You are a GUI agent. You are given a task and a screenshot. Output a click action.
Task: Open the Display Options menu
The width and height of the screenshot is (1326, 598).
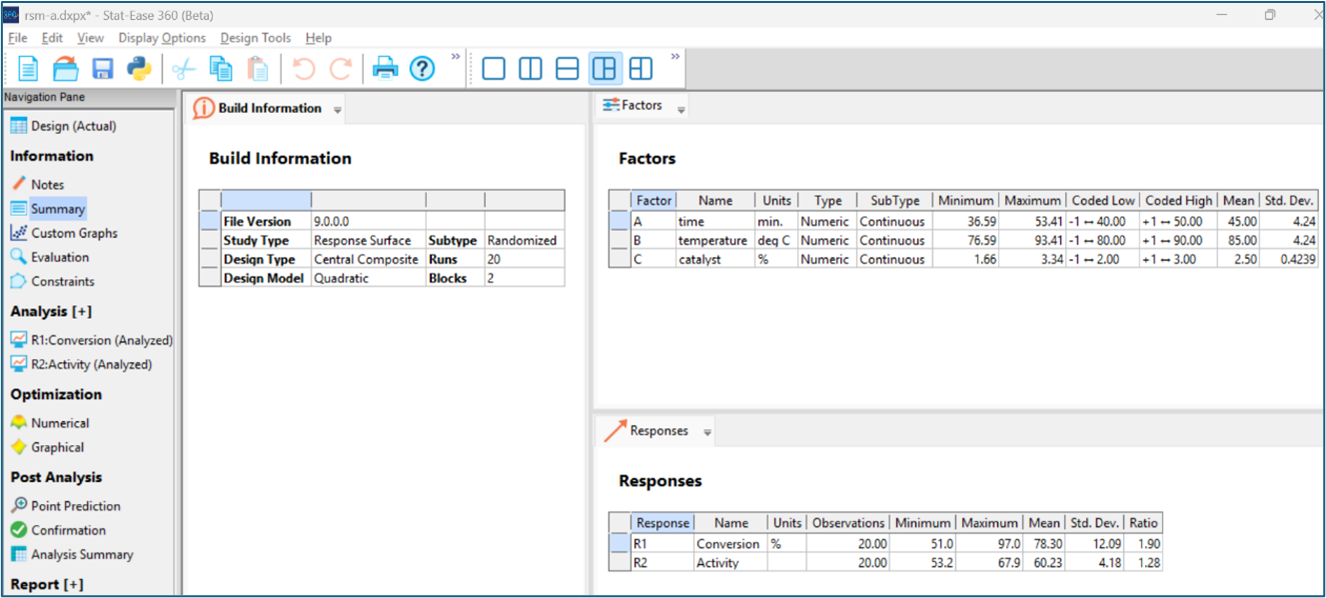pyautogui.click(x=162, y=38)
